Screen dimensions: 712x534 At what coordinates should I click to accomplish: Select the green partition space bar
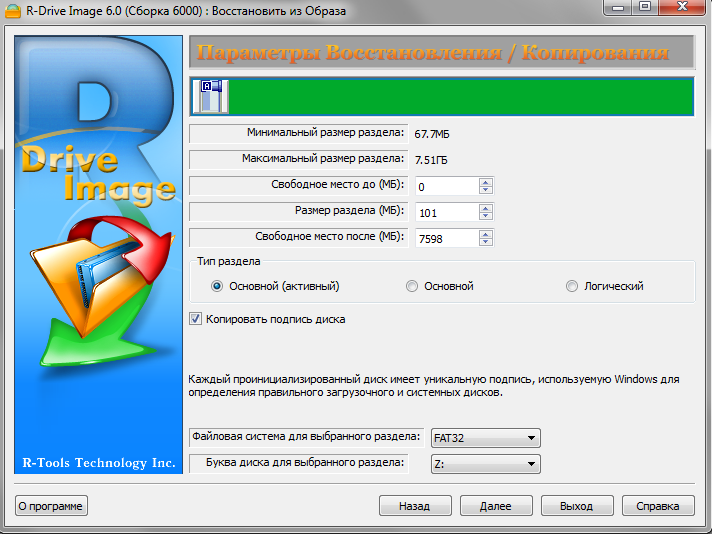pos(461,96)
